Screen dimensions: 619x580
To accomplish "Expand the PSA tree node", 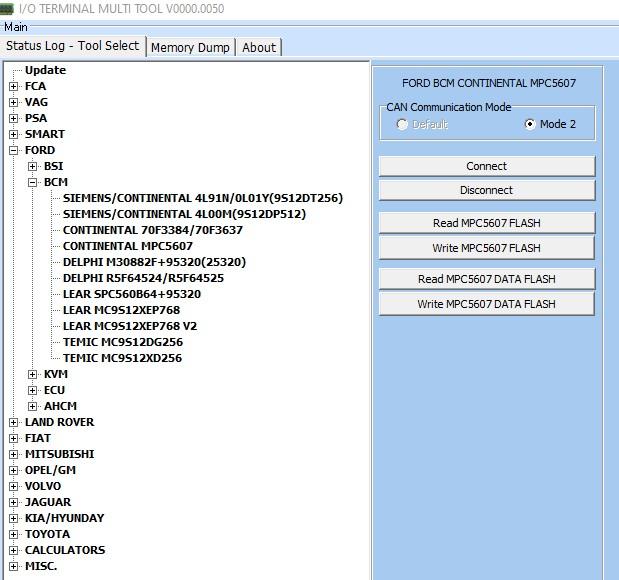I will tap(13, 118).
